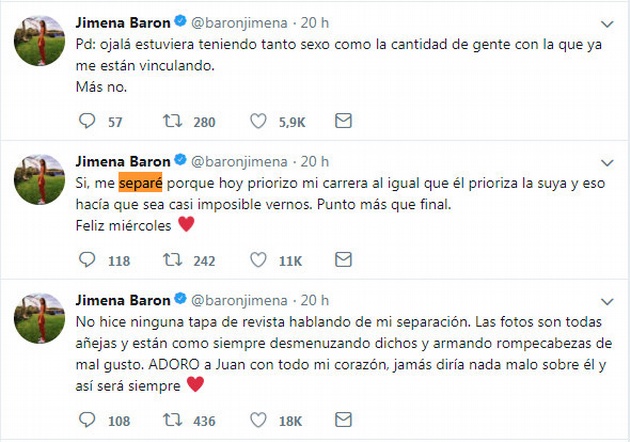Image resolution: width=630 pixels, height=442 pixels.
Task: Expand options menu for the 'me separé' tweet
Action: coord(607,162)
